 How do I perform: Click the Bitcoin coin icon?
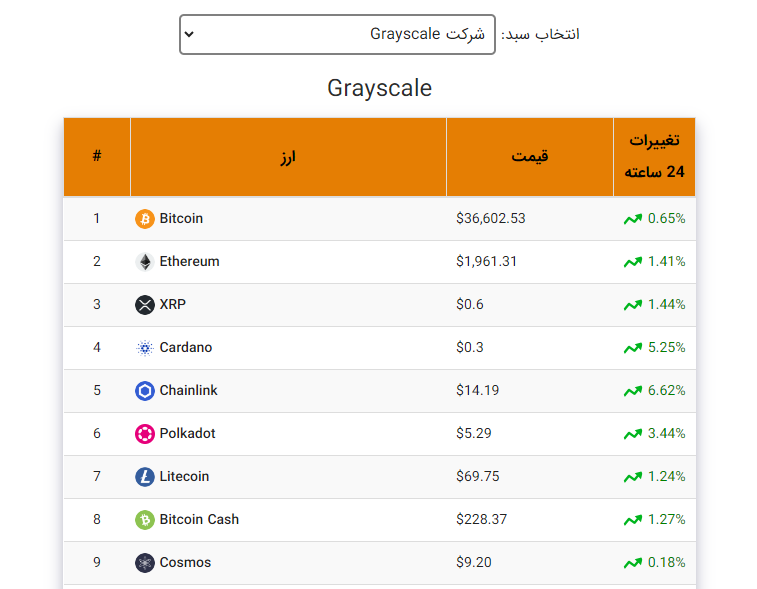click(144, 219)
